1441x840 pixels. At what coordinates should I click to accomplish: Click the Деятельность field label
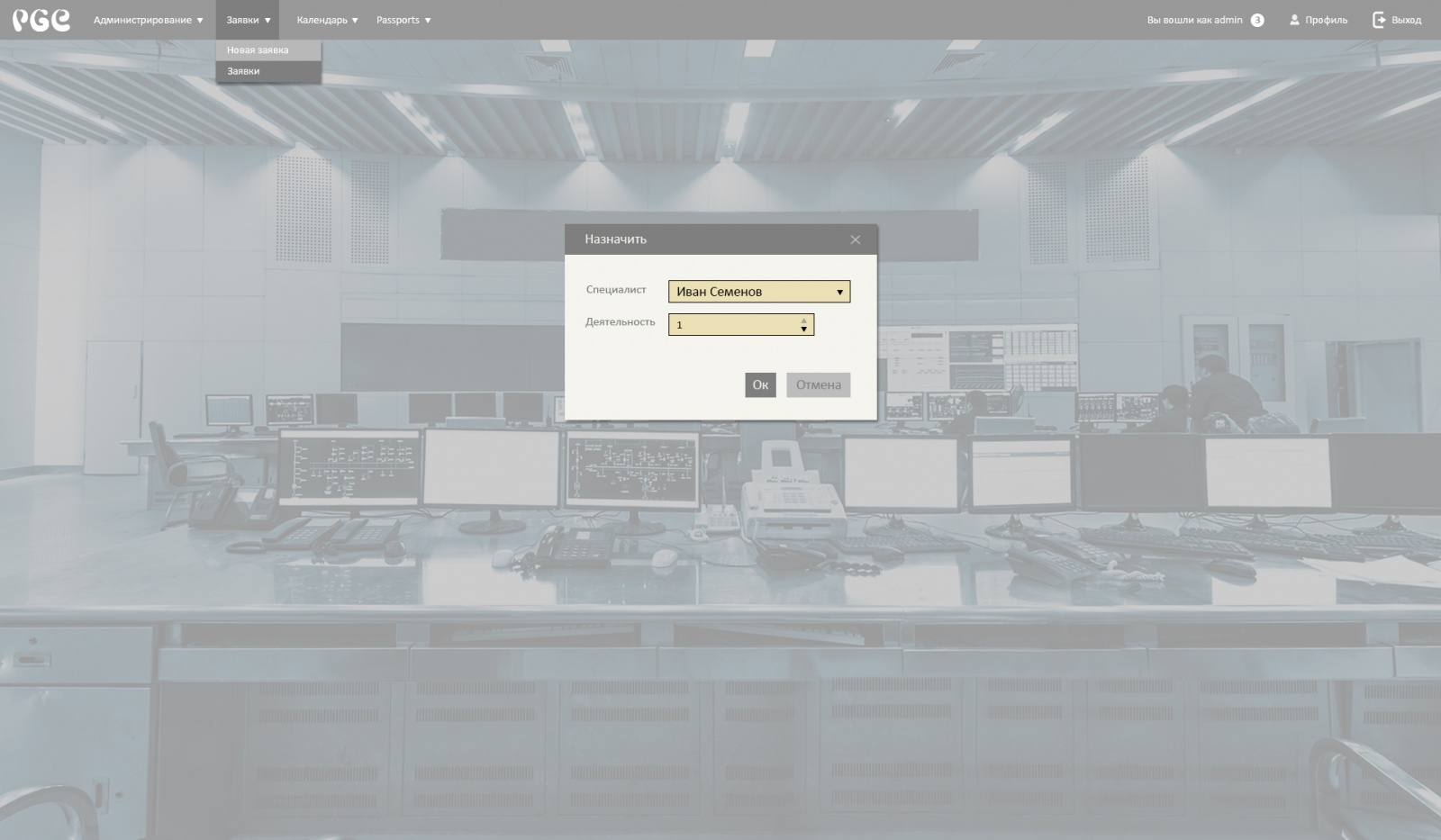click(620, 322)
